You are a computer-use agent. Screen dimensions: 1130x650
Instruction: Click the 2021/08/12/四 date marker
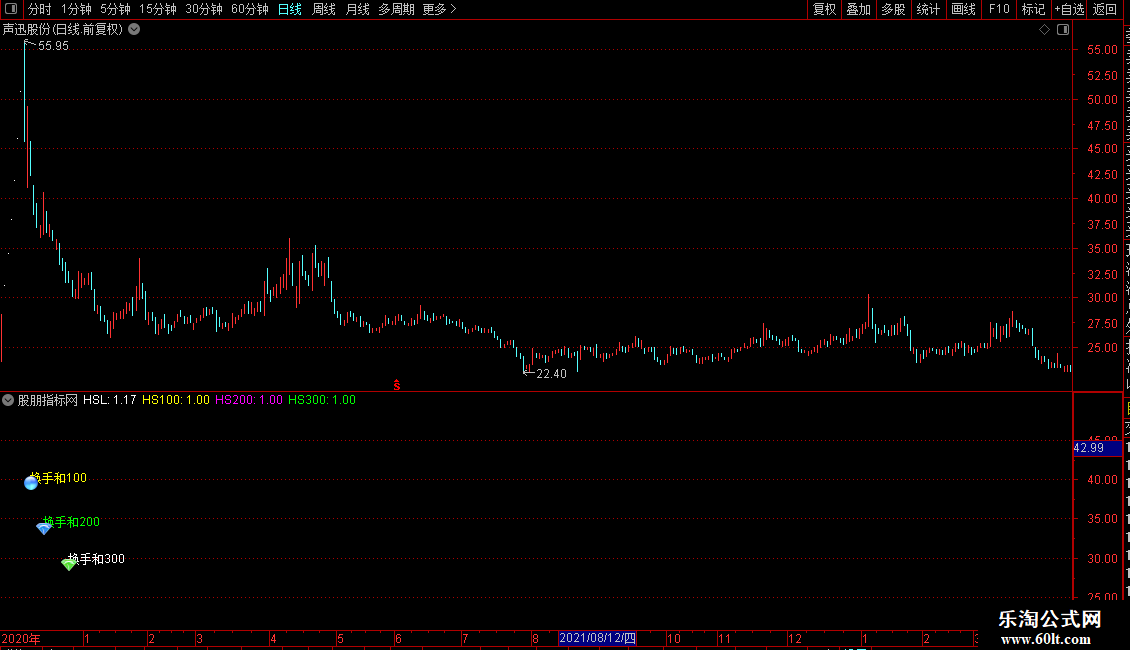tap(597, 638)
